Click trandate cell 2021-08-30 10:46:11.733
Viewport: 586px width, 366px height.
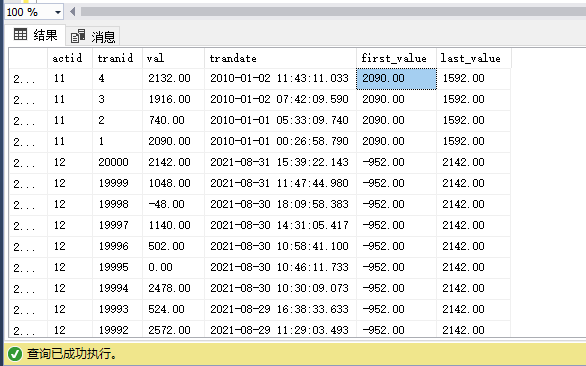tap(280, 267)
